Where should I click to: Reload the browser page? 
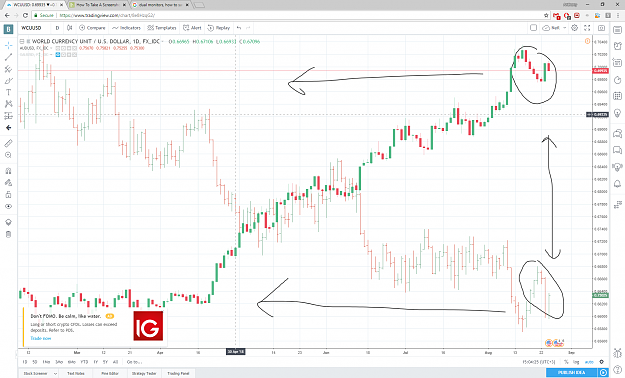[25, 15]
